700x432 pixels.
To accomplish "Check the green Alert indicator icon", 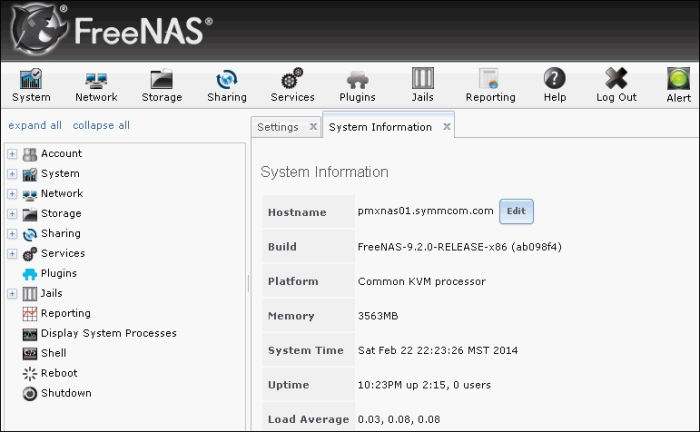I will click(x=678, y=79).
